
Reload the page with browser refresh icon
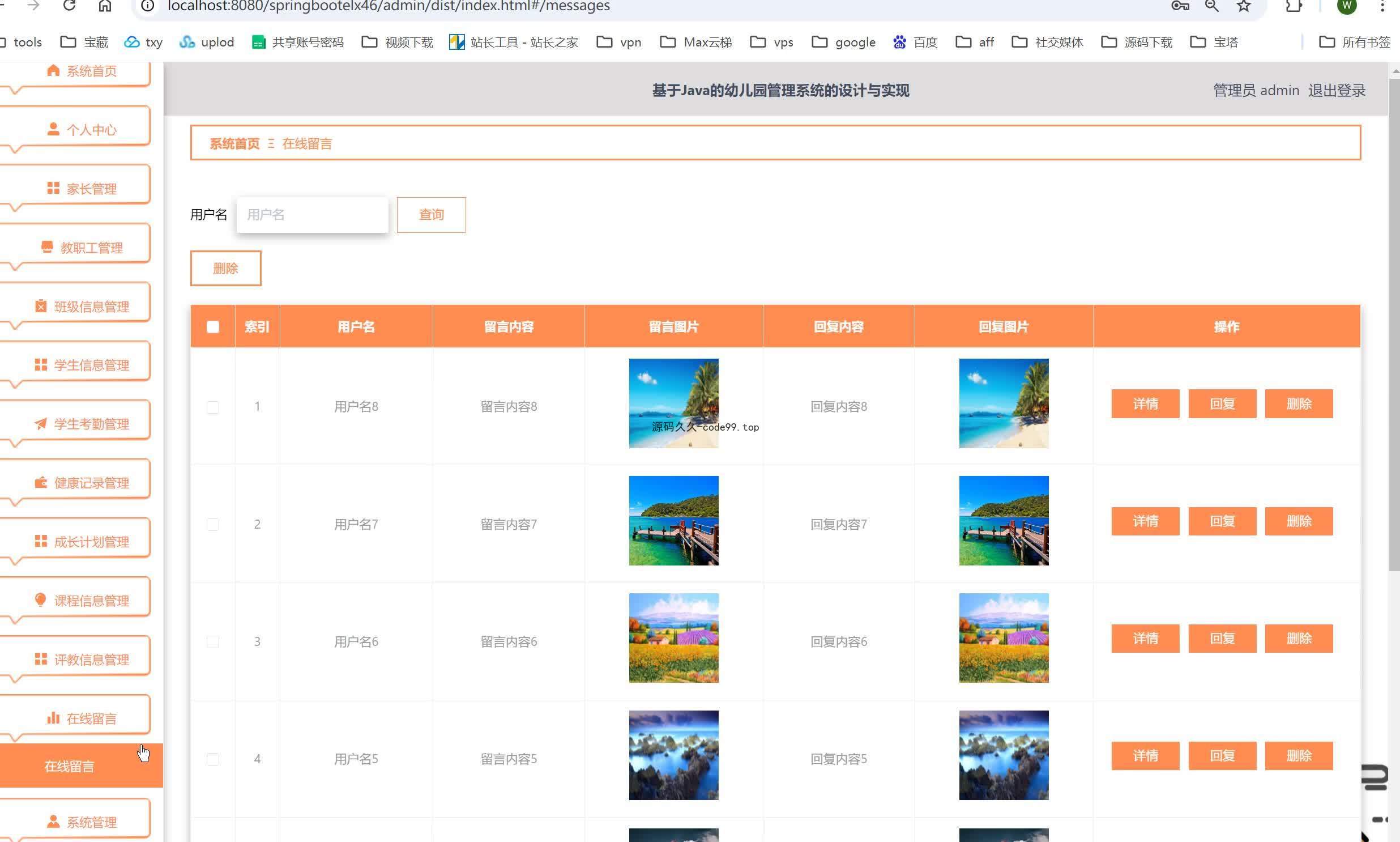pyautogui.click(x=69, y=6)
